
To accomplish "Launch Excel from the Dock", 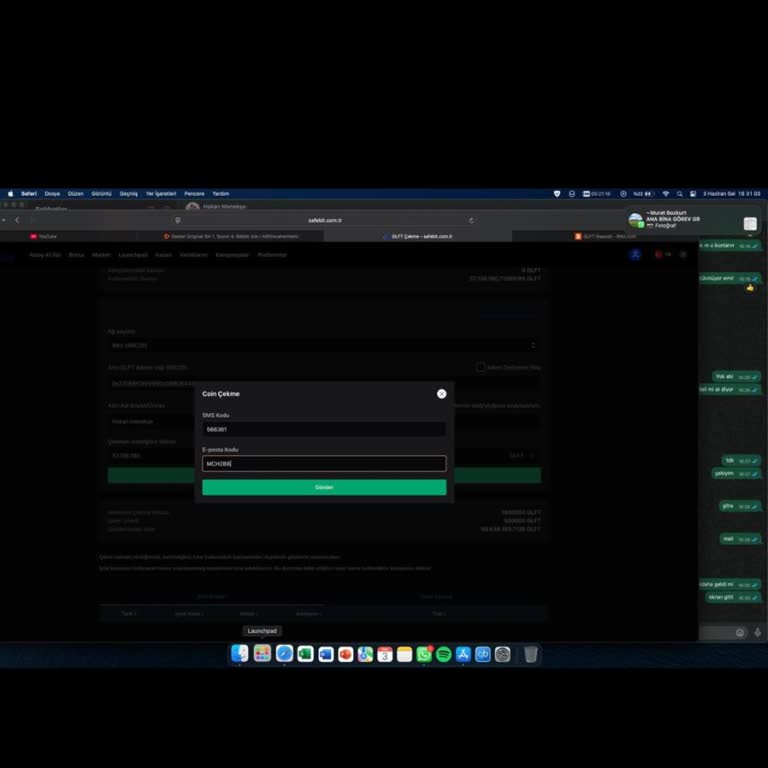I will (x=306, y=654).
